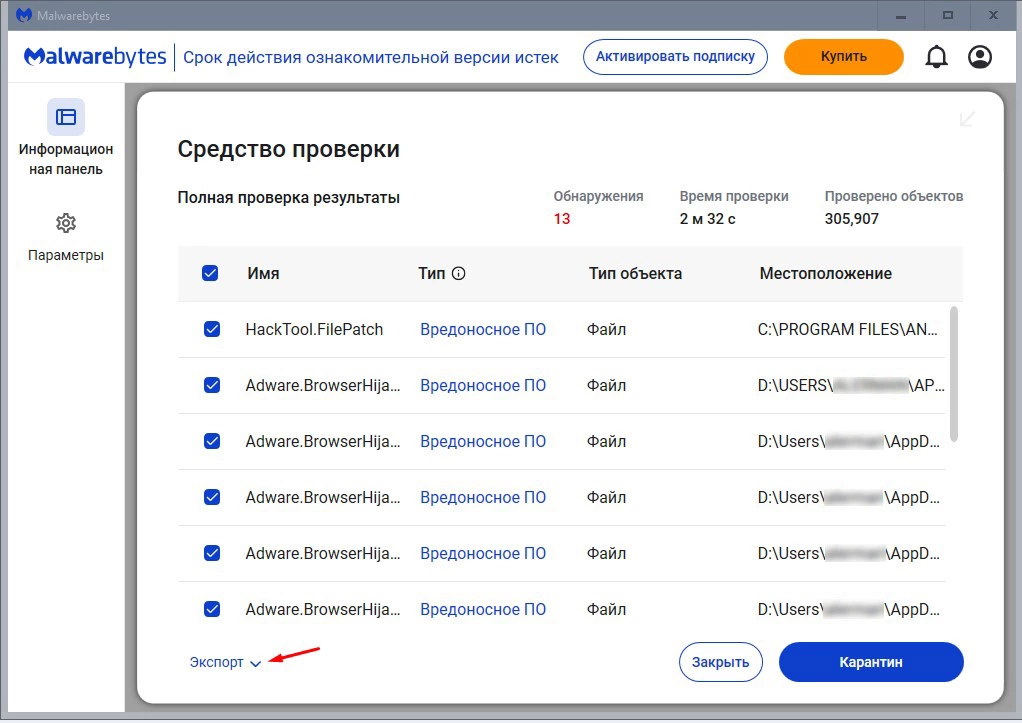The image size is (1022, 723).
Task: Sort detections by the Имя column header
Action: [x=263, y=273]
